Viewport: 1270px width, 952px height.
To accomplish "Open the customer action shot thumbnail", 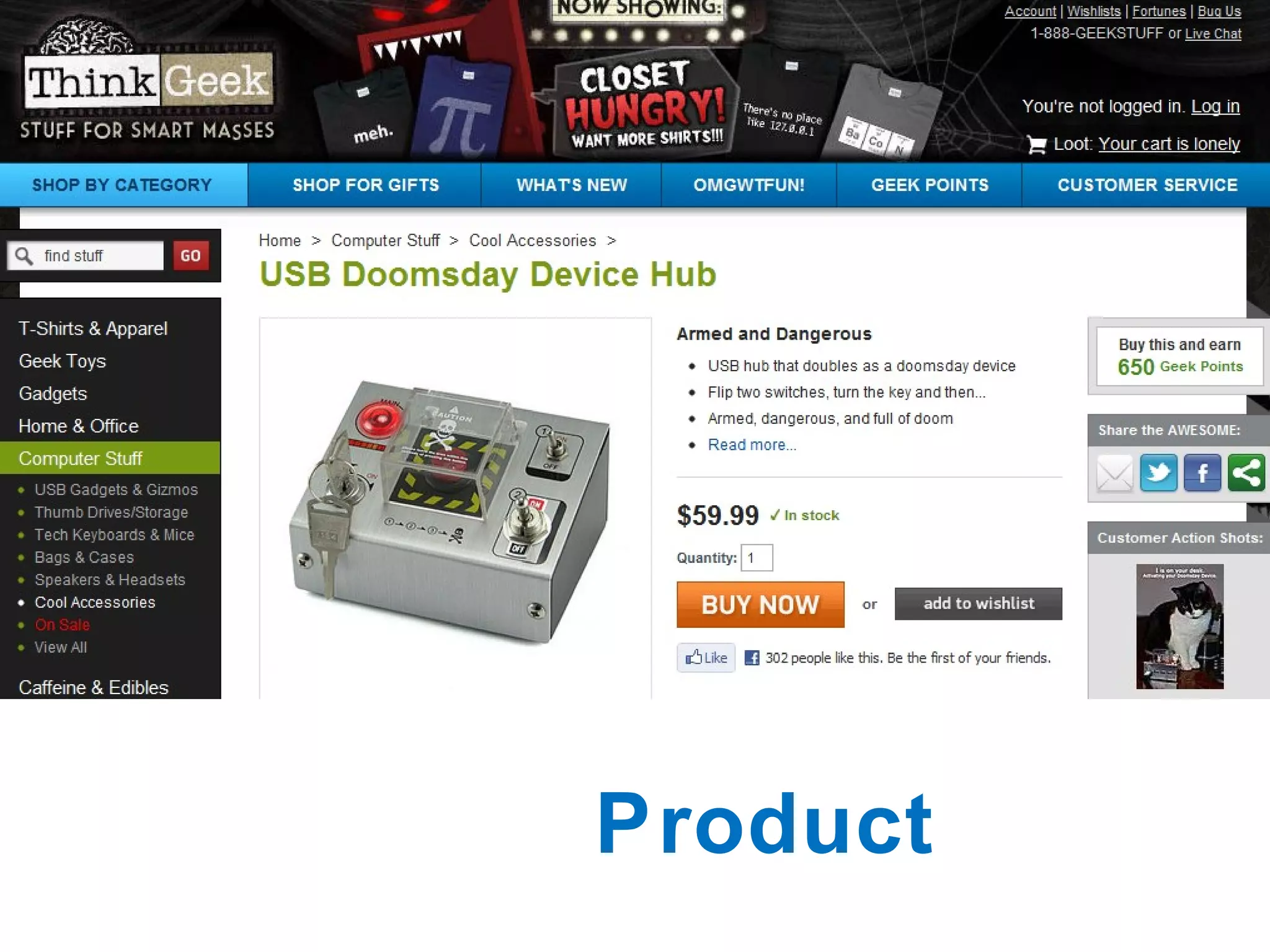I will pyautogui.click(x=1179, y=627).
